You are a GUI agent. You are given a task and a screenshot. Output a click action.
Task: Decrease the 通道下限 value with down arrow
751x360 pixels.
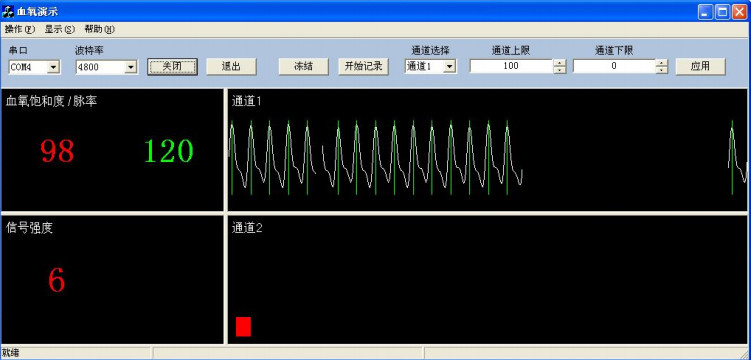coord(661,70)
